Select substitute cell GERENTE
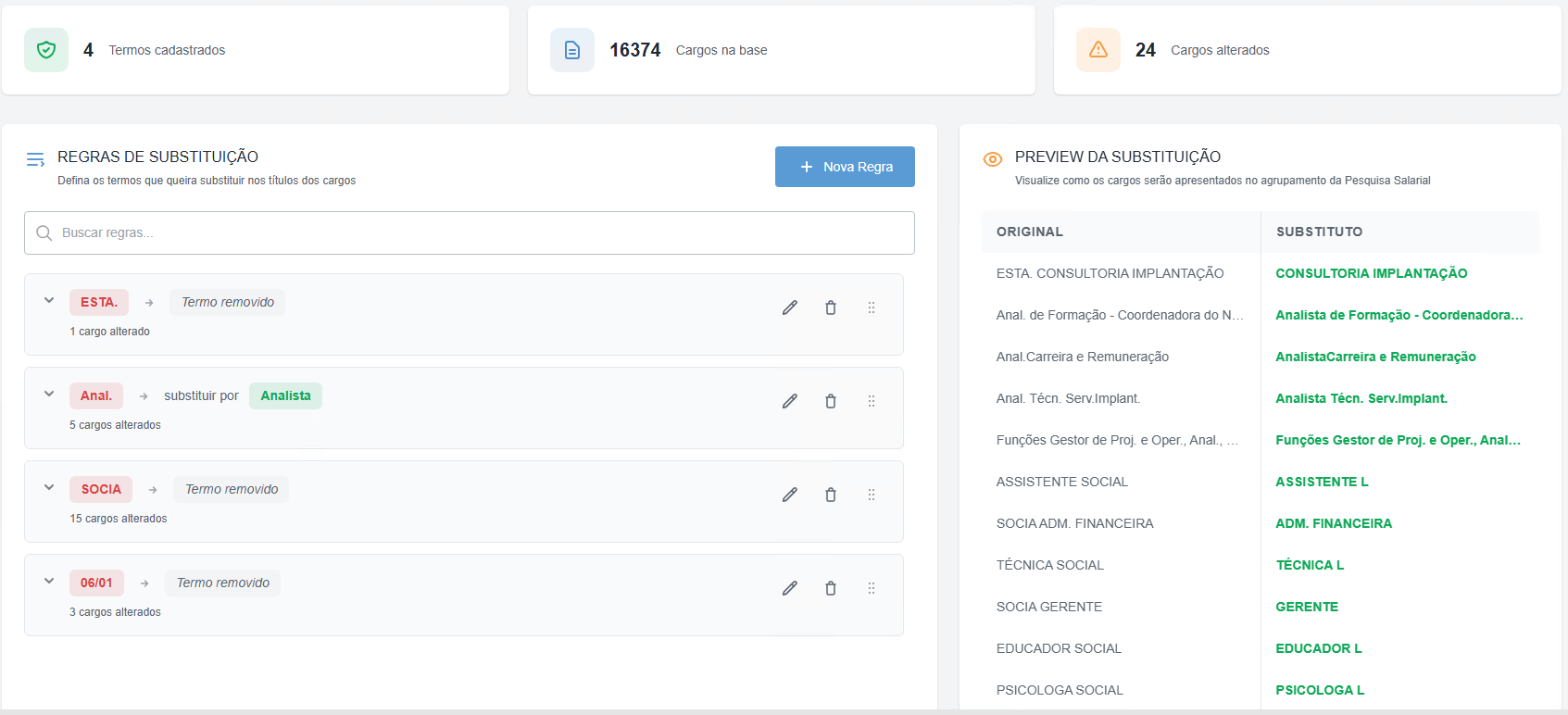1568x715 pixels. pos(1307,607)
